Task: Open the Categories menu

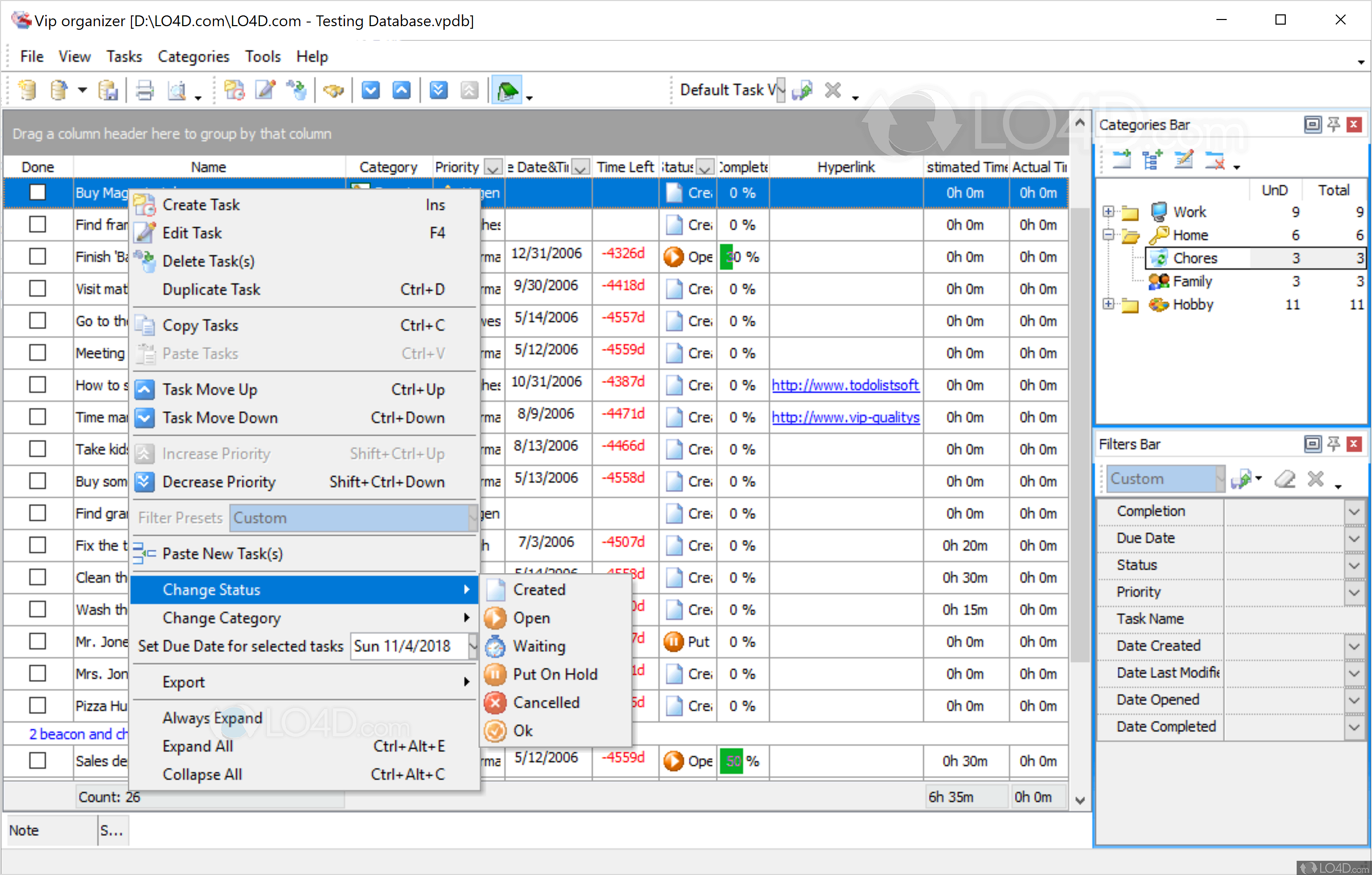Action: pos(193,56)
